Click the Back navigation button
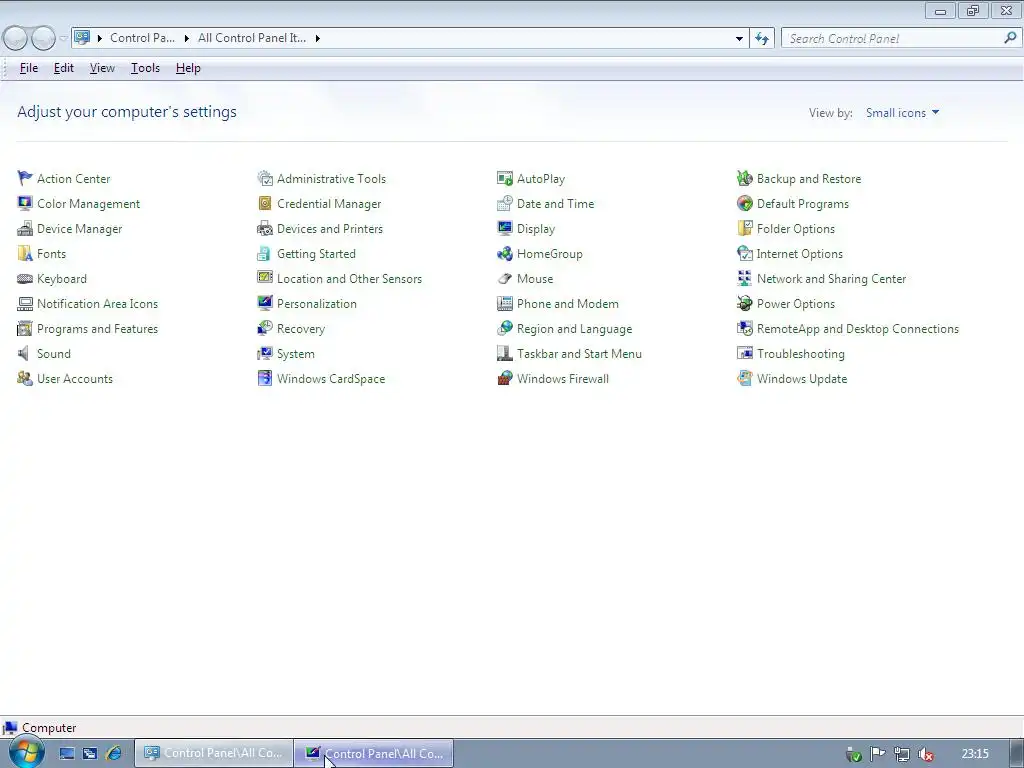This screenshot has height=768, width=1024. tap(15, 39)
